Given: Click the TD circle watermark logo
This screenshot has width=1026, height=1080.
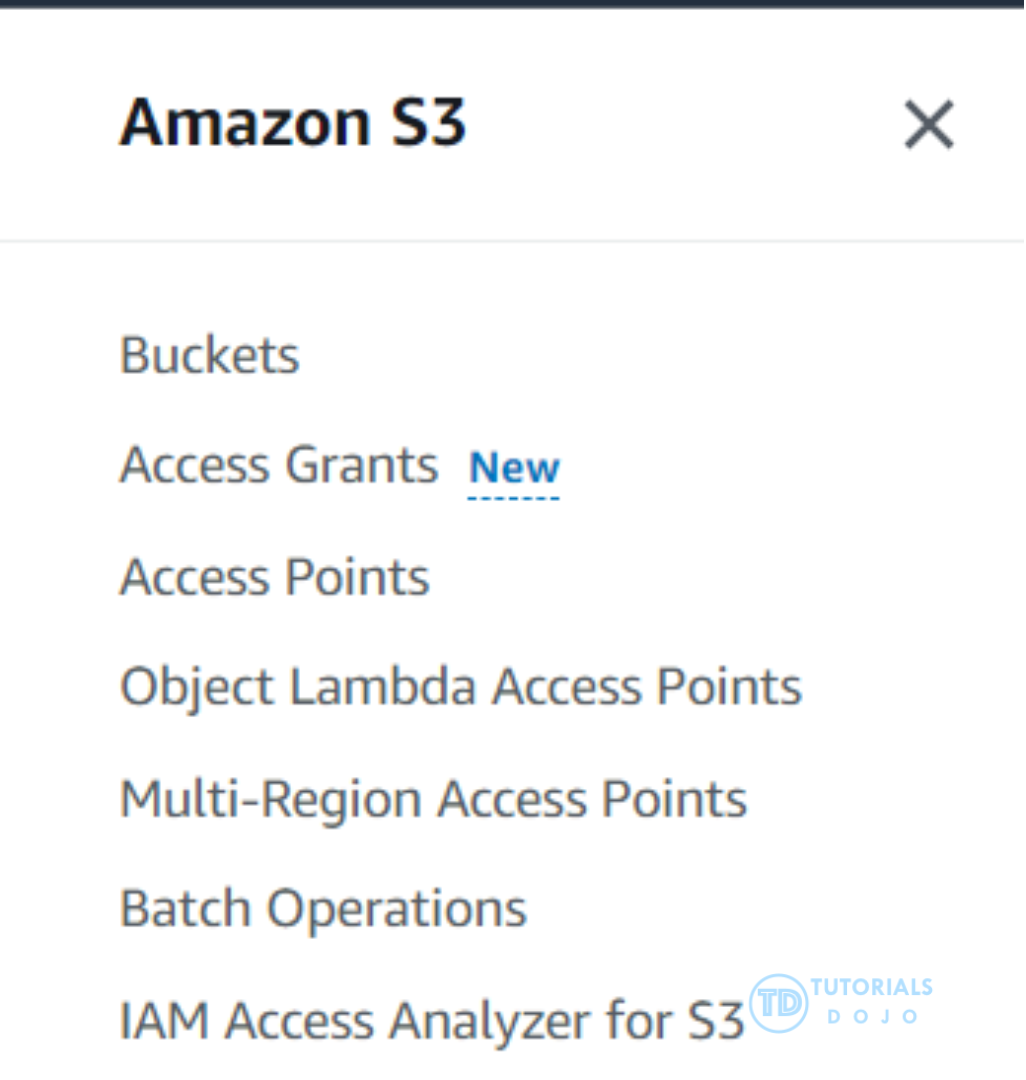Looking at the screenshot, I should click(778, 1003).
